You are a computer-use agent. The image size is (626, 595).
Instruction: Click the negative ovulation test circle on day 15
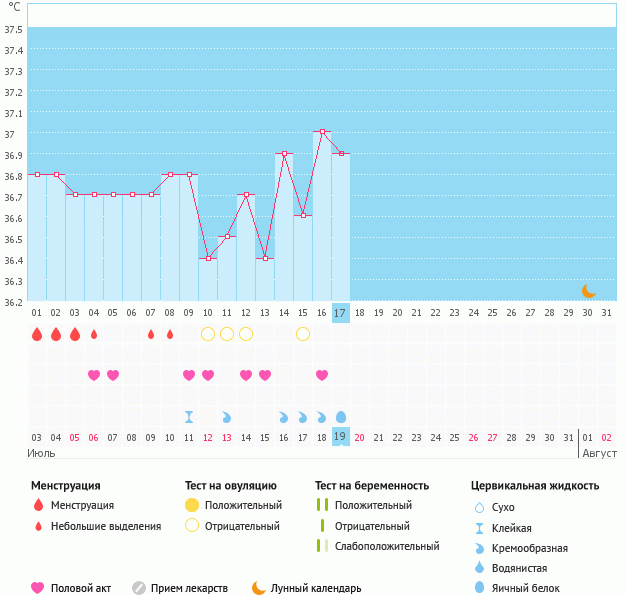[x=303, y=333]
